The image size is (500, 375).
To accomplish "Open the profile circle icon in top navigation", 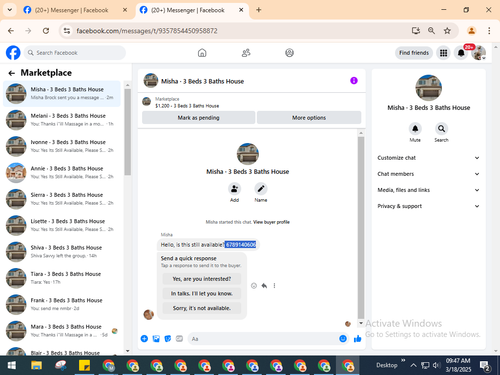I will 289,53.
